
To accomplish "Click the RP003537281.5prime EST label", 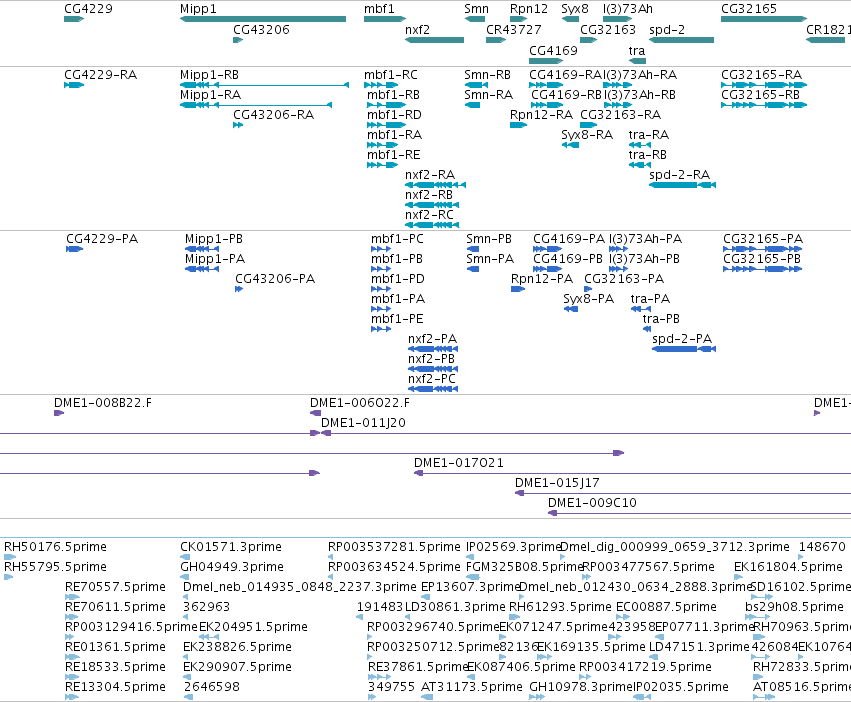I will [394, 547].
